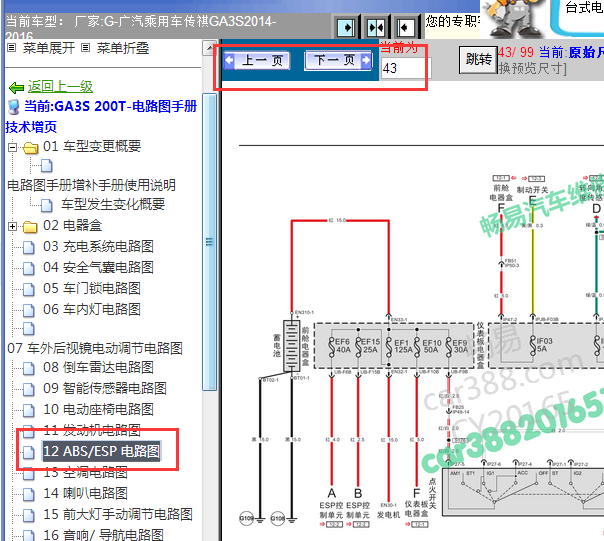The height and width of the screenshot is (541, 604).
Task: Open 06 车内灯电路图
Action: tap(92, 309)
